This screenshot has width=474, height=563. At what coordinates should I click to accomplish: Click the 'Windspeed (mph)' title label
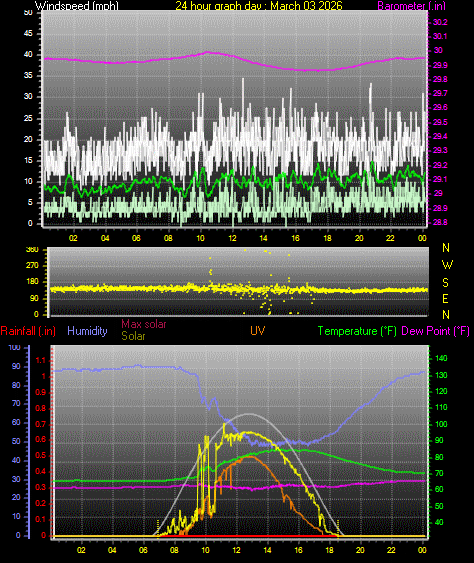point(76,6)
